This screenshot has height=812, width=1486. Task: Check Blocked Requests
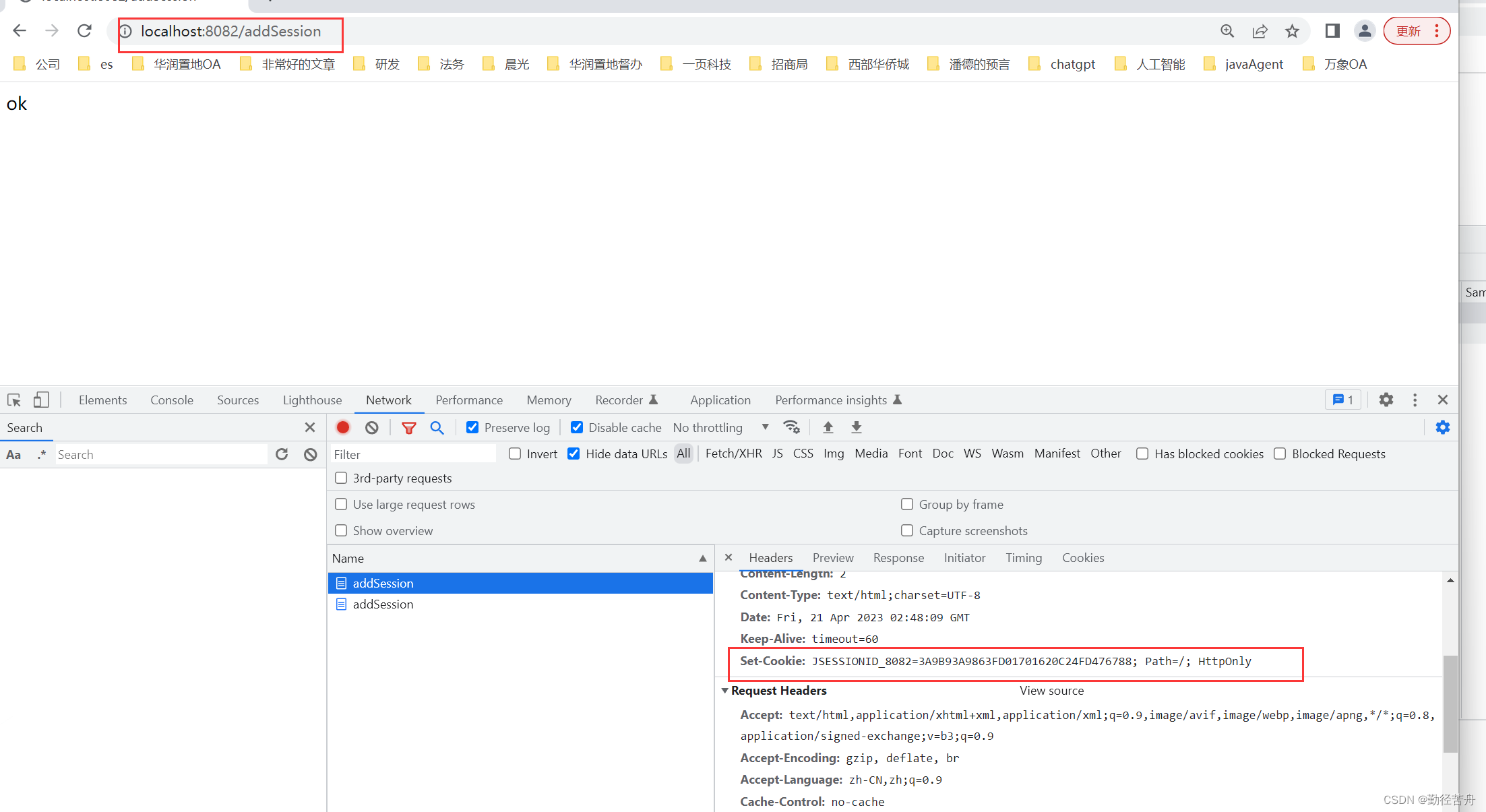click(1280, 454)
